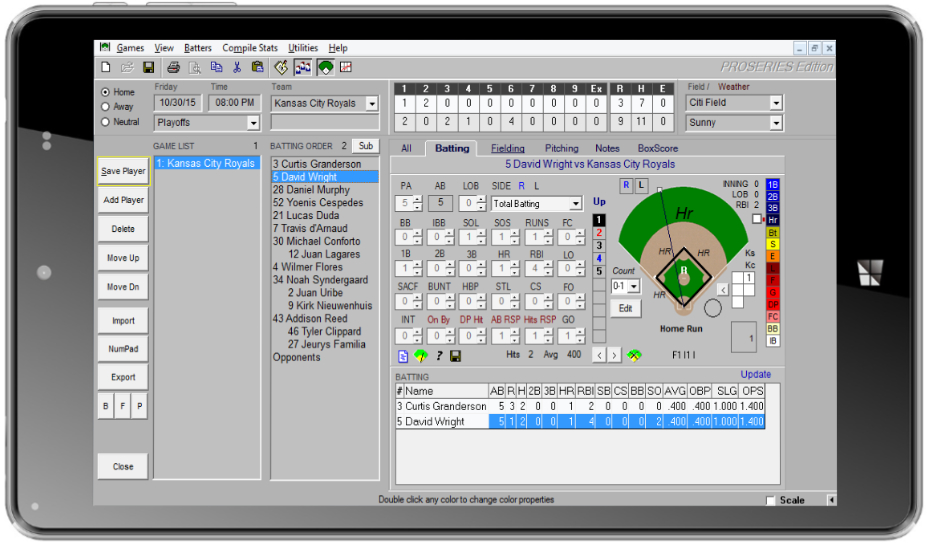This screenshot has width=930, height=546.
Task: Toggle the L batting side button above field
Action: click(641, 186)
